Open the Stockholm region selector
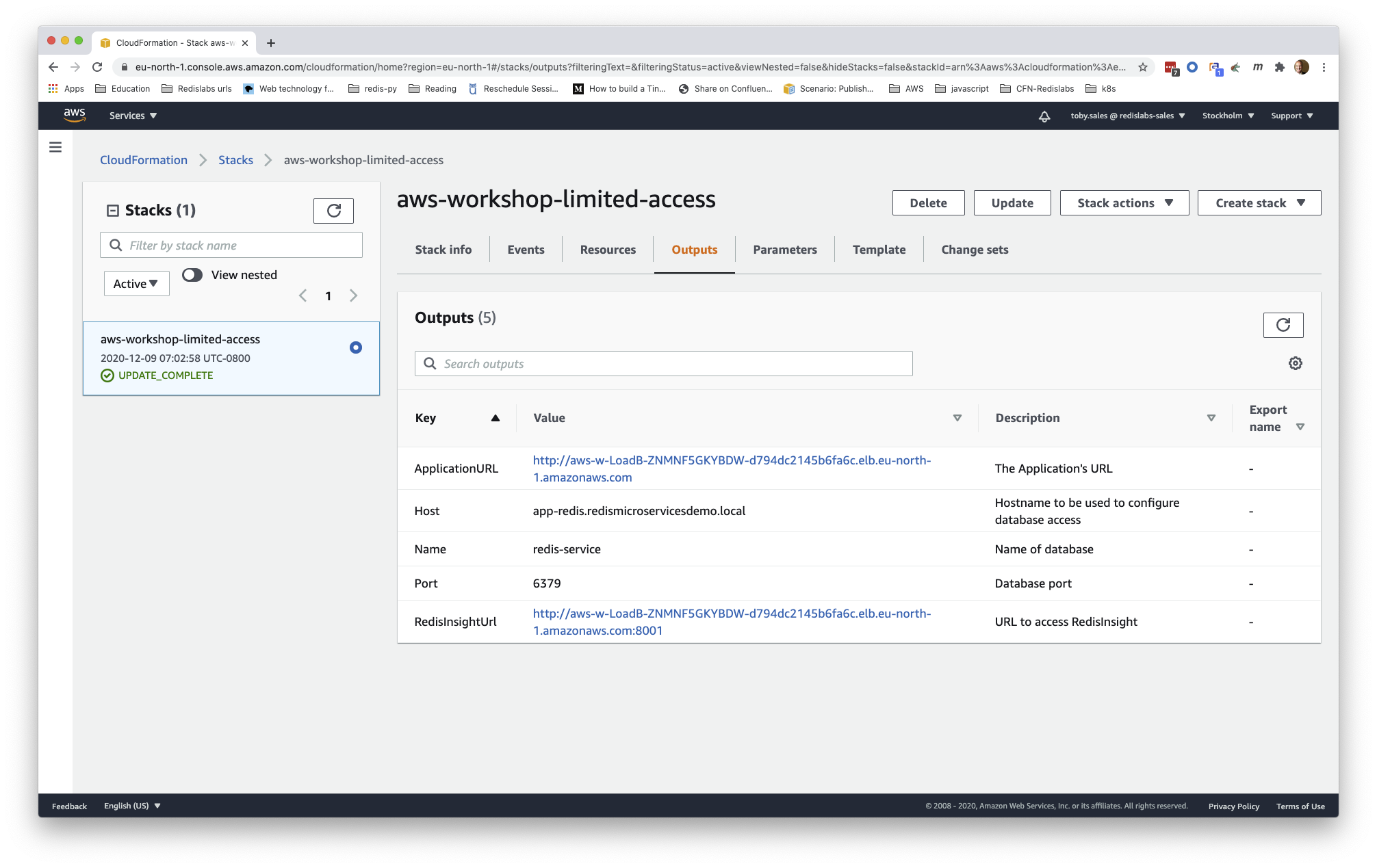Image resolution: width=1377 pixels, height=868 pixels. tap(1228, 116)
